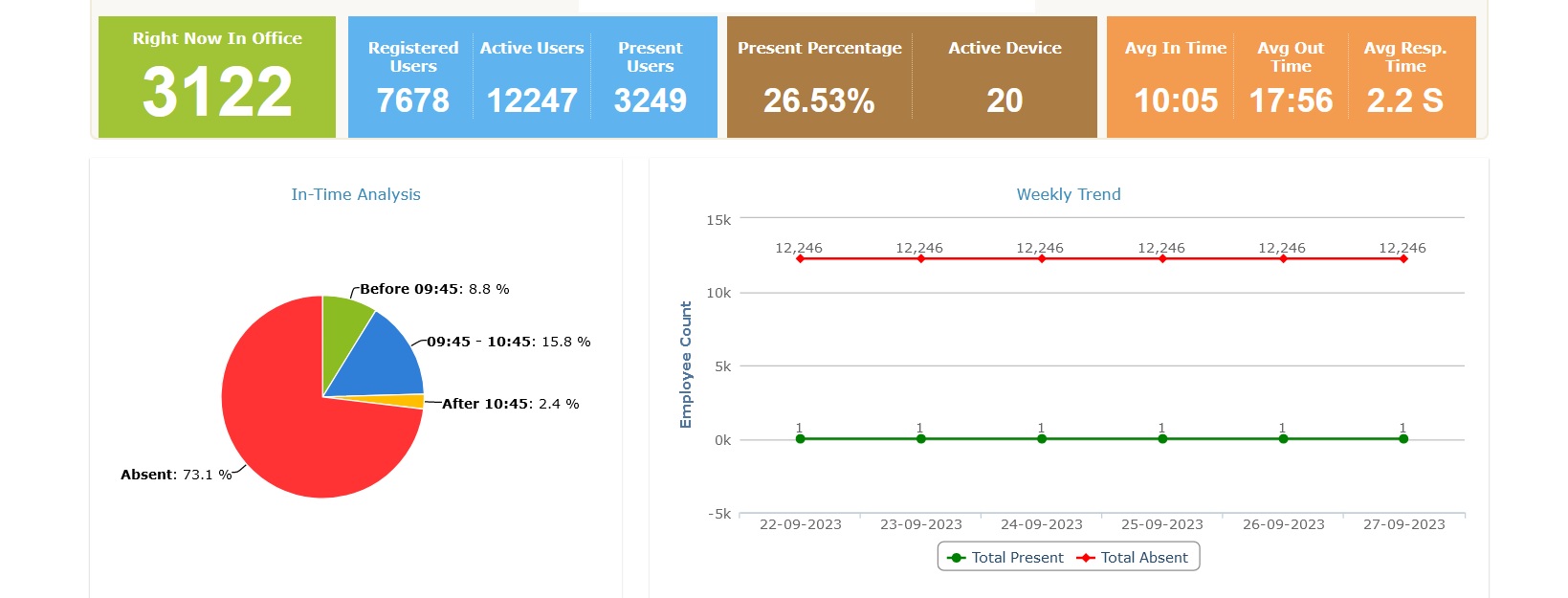Click the In-Time Analysis chart title
The width and height of the screenshot is (1568, 598).
356,194
